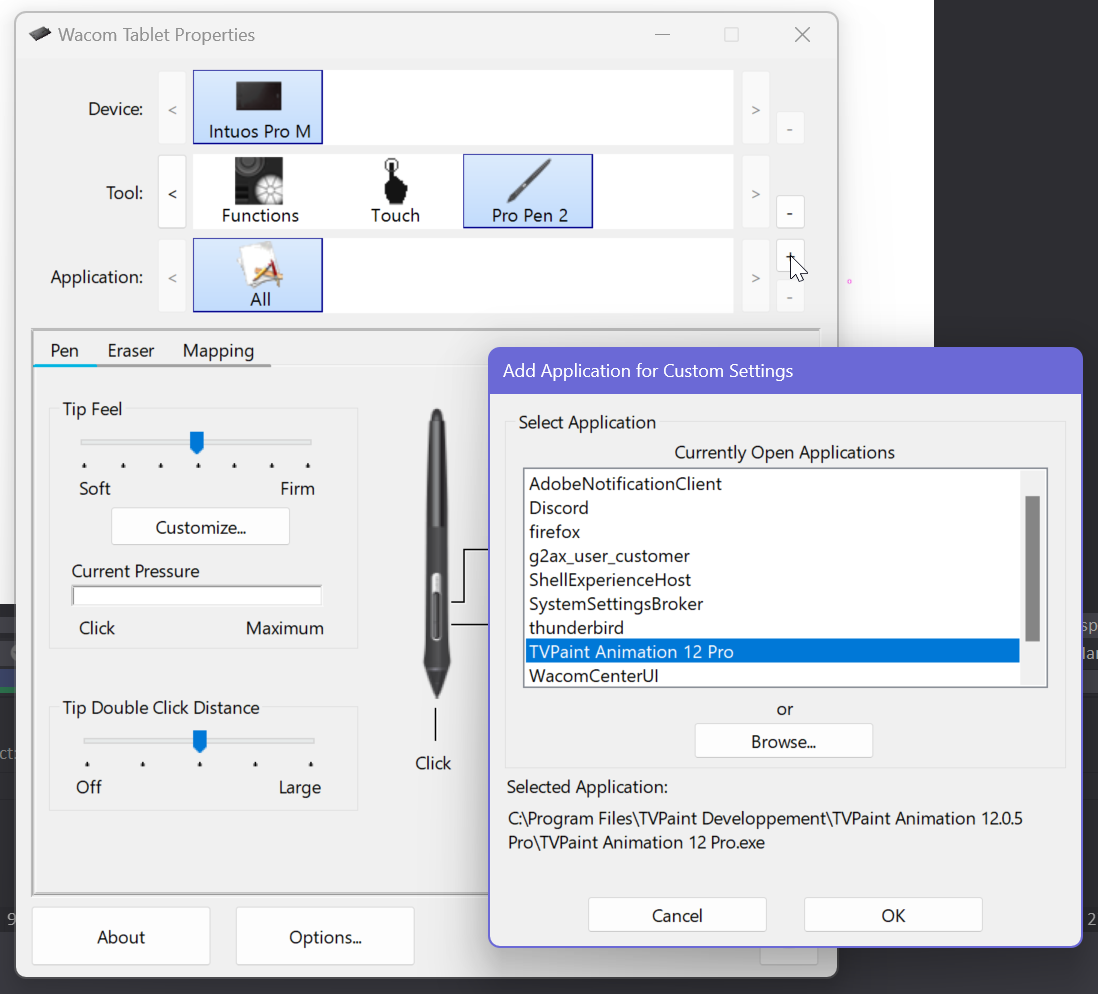Click the Current Pressure bar

[x=197, y=595]
